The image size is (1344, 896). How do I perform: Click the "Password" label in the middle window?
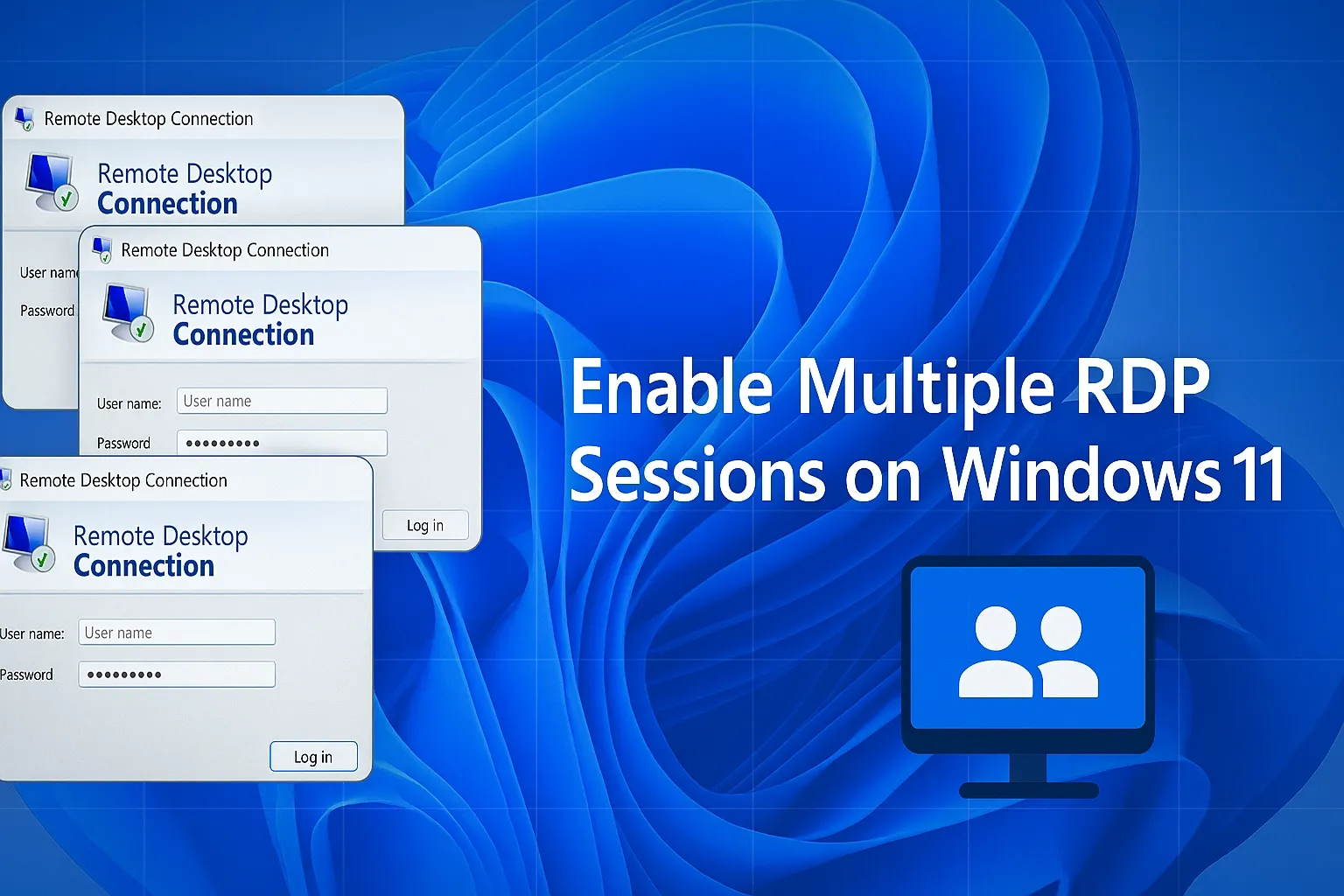click(123, 444)
